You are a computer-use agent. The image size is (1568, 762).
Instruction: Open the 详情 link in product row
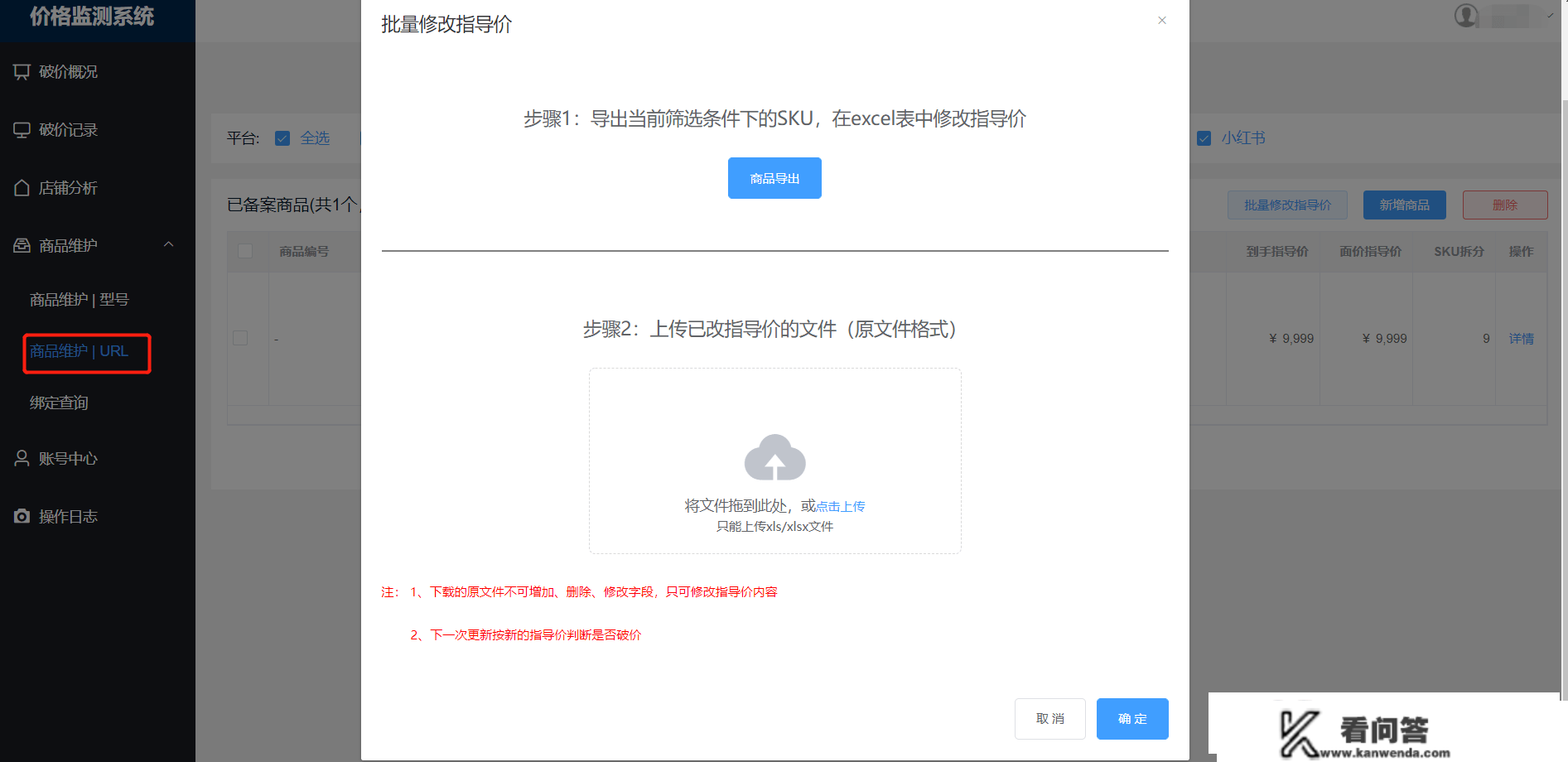(x=1522, y=339)
